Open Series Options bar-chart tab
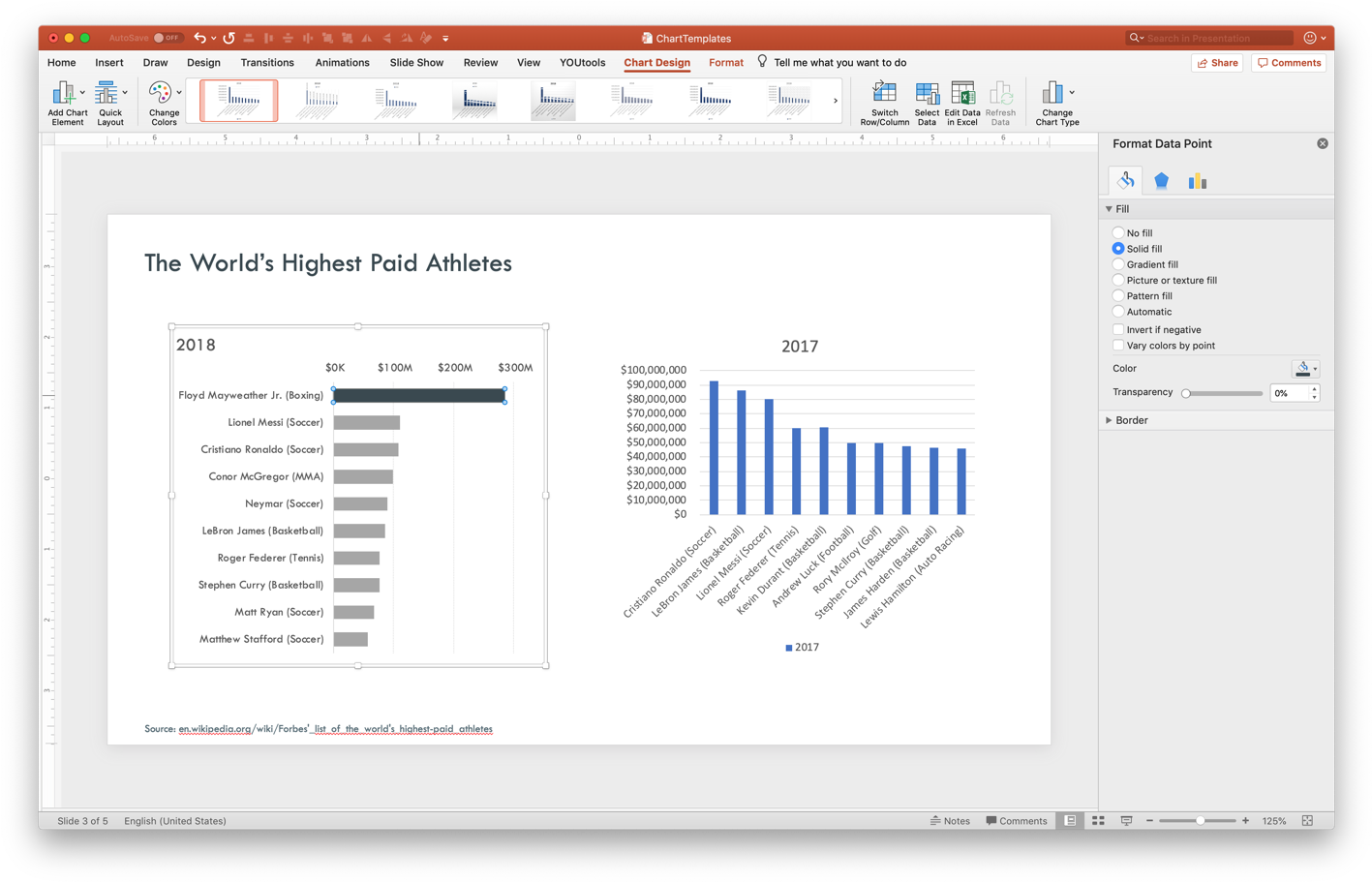The image size is (1372, 882). point(1197,180)
